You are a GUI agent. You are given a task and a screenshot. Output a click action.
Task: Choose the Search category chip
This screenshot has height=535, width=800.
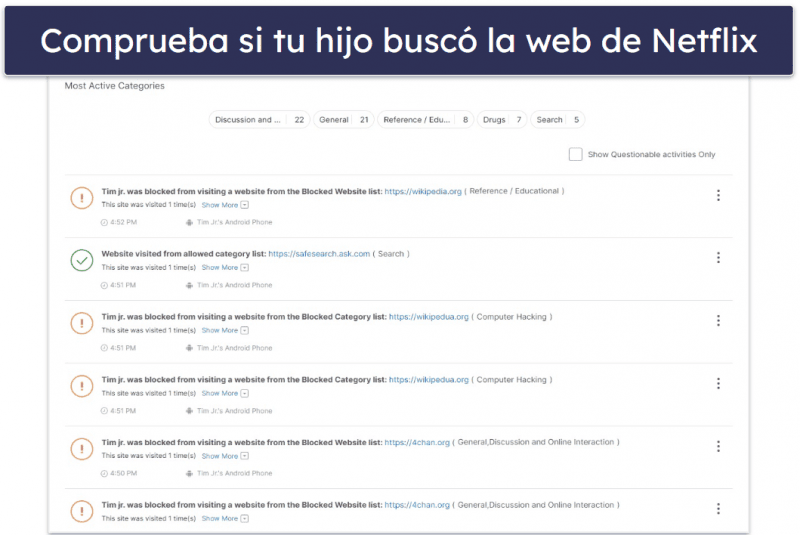coord(558,120)
